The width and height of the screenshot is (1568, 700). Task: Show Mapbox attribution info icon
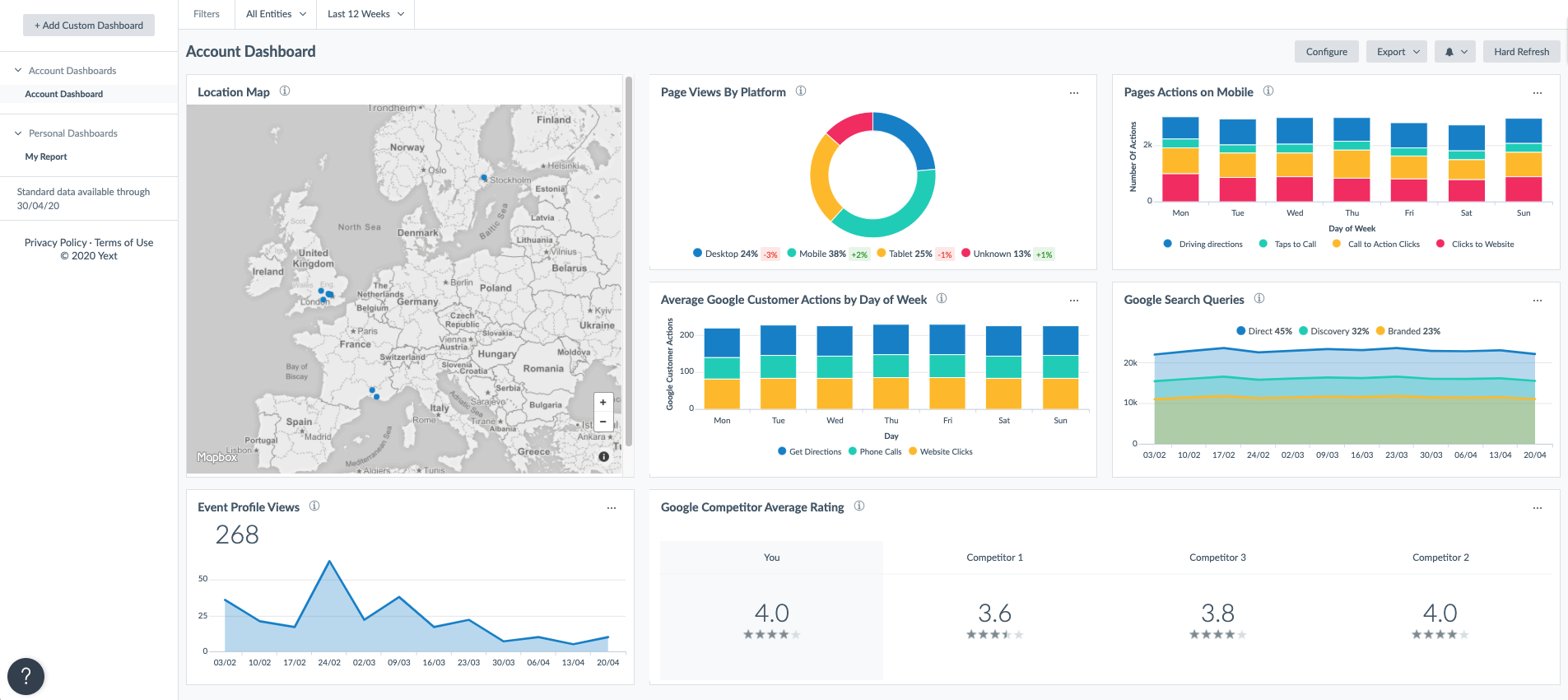coord(604,456)
